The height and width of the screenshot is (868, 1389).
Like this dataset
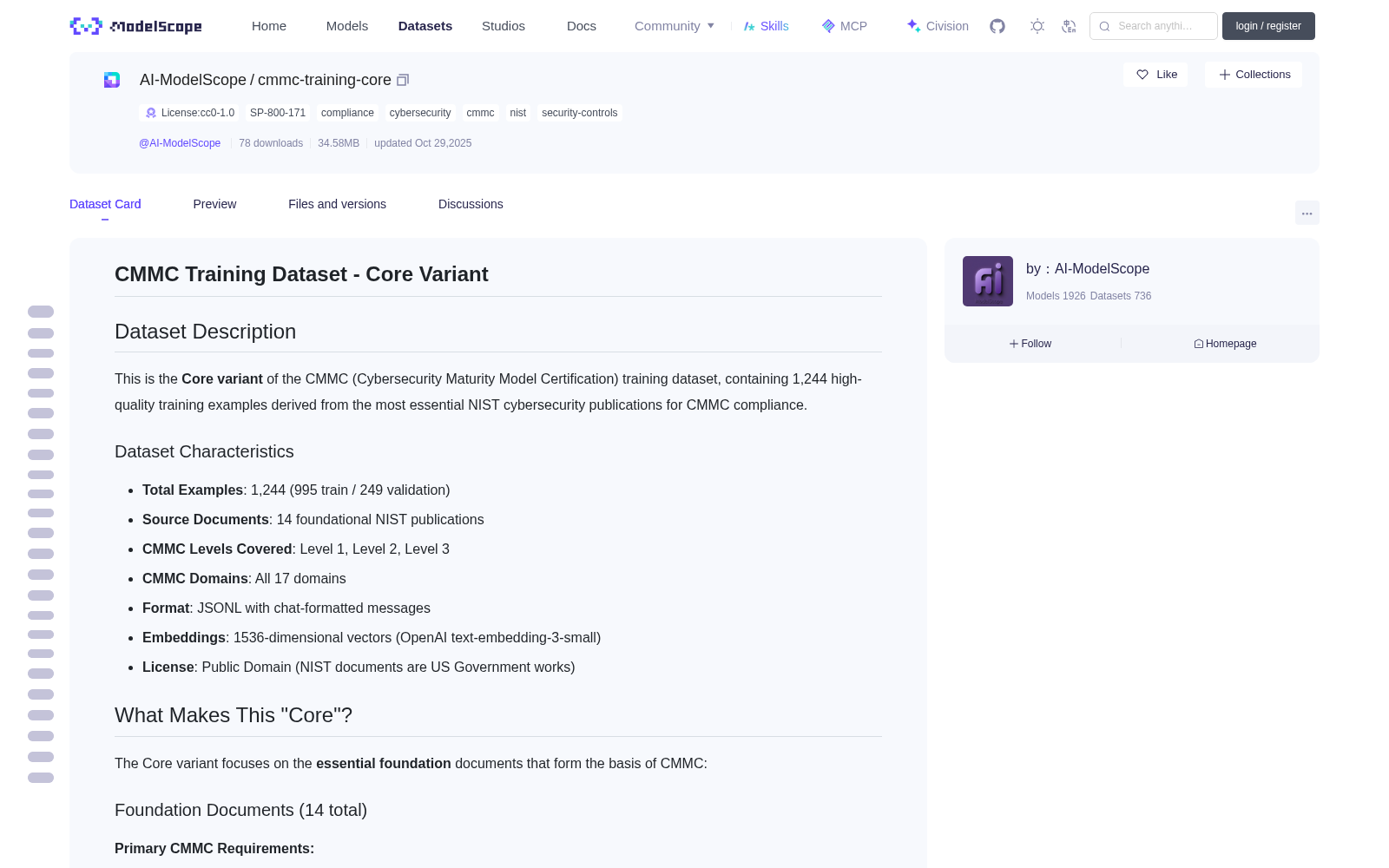click(1155, 75)
